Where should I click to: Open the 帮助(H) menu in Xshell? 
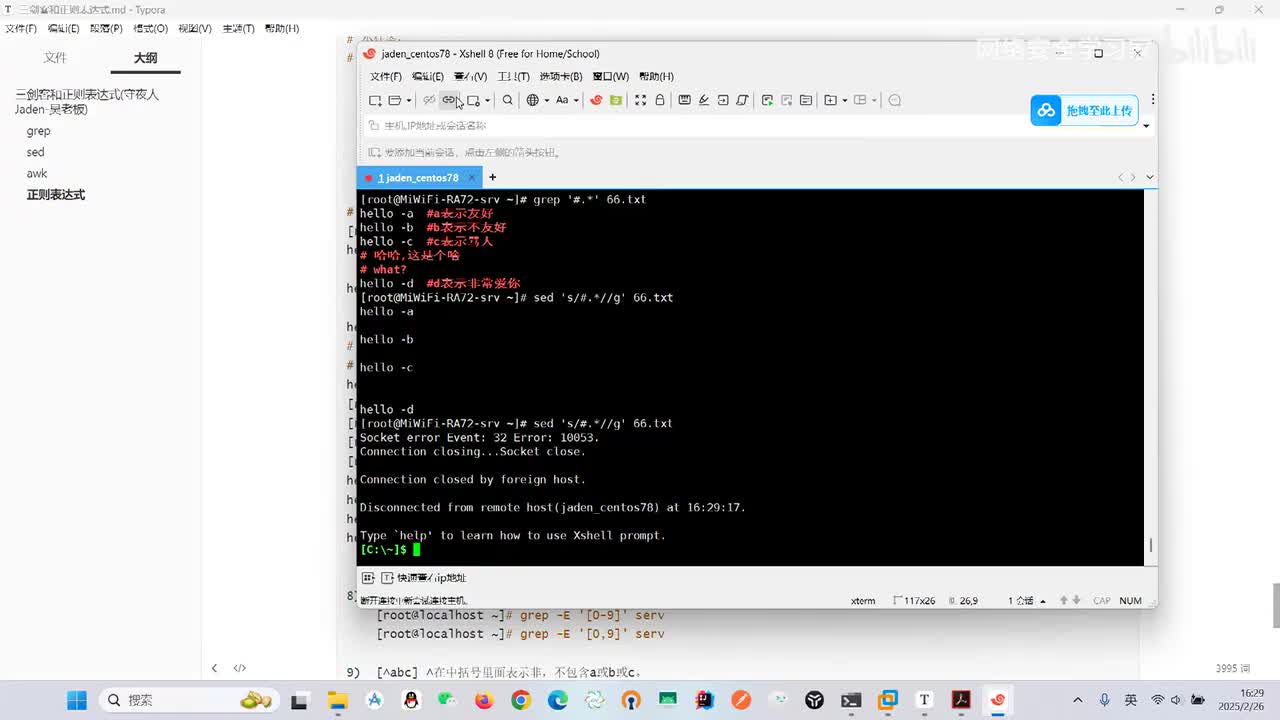tap(656, 76)
